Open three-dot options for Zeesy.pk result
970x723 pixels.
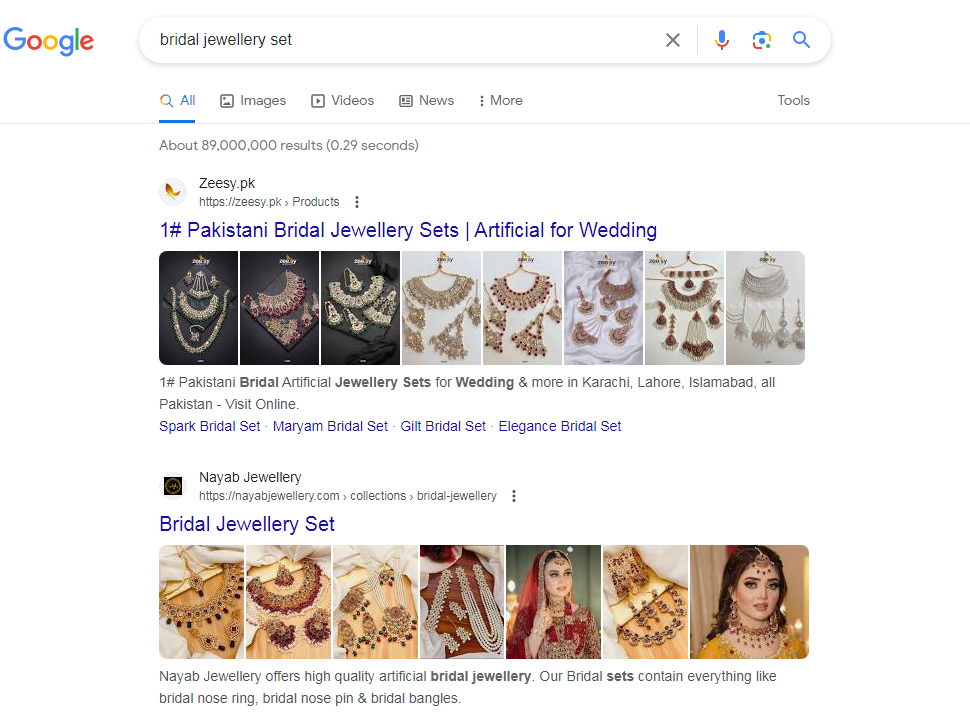point(357,202)
